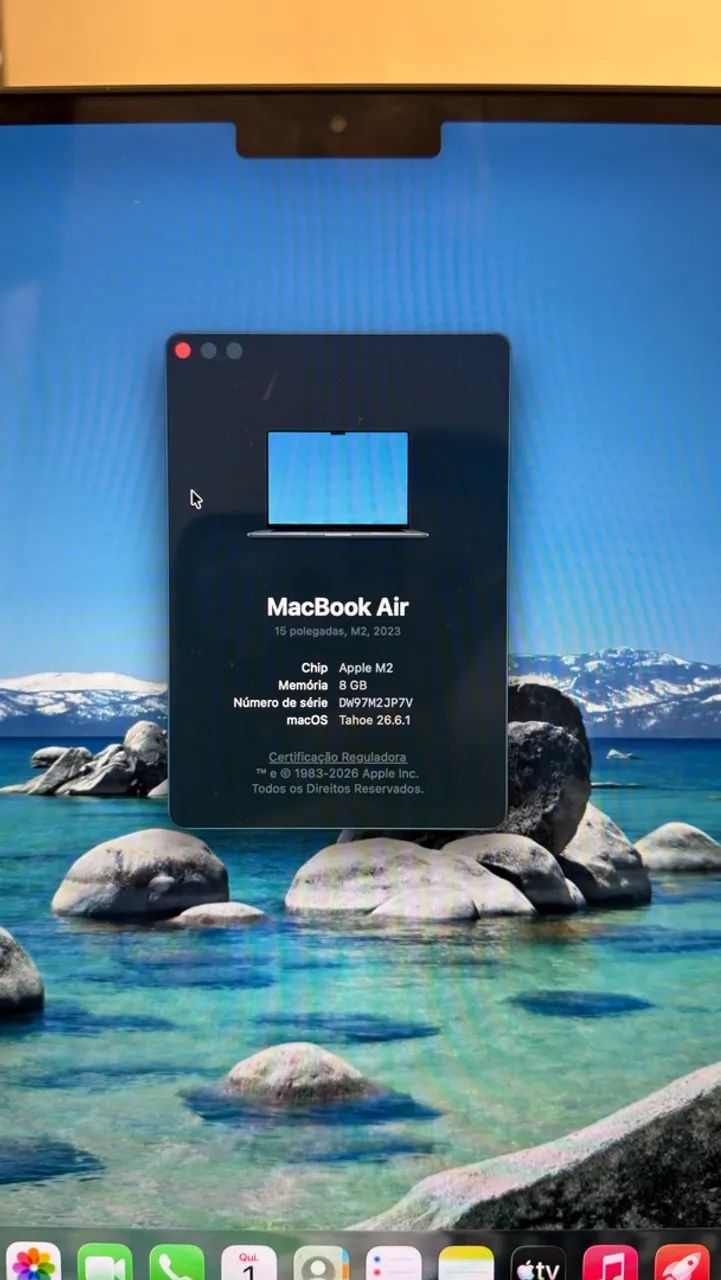
Task: Click the MacBook Air laptop image
Action: [x=338, y=484]
